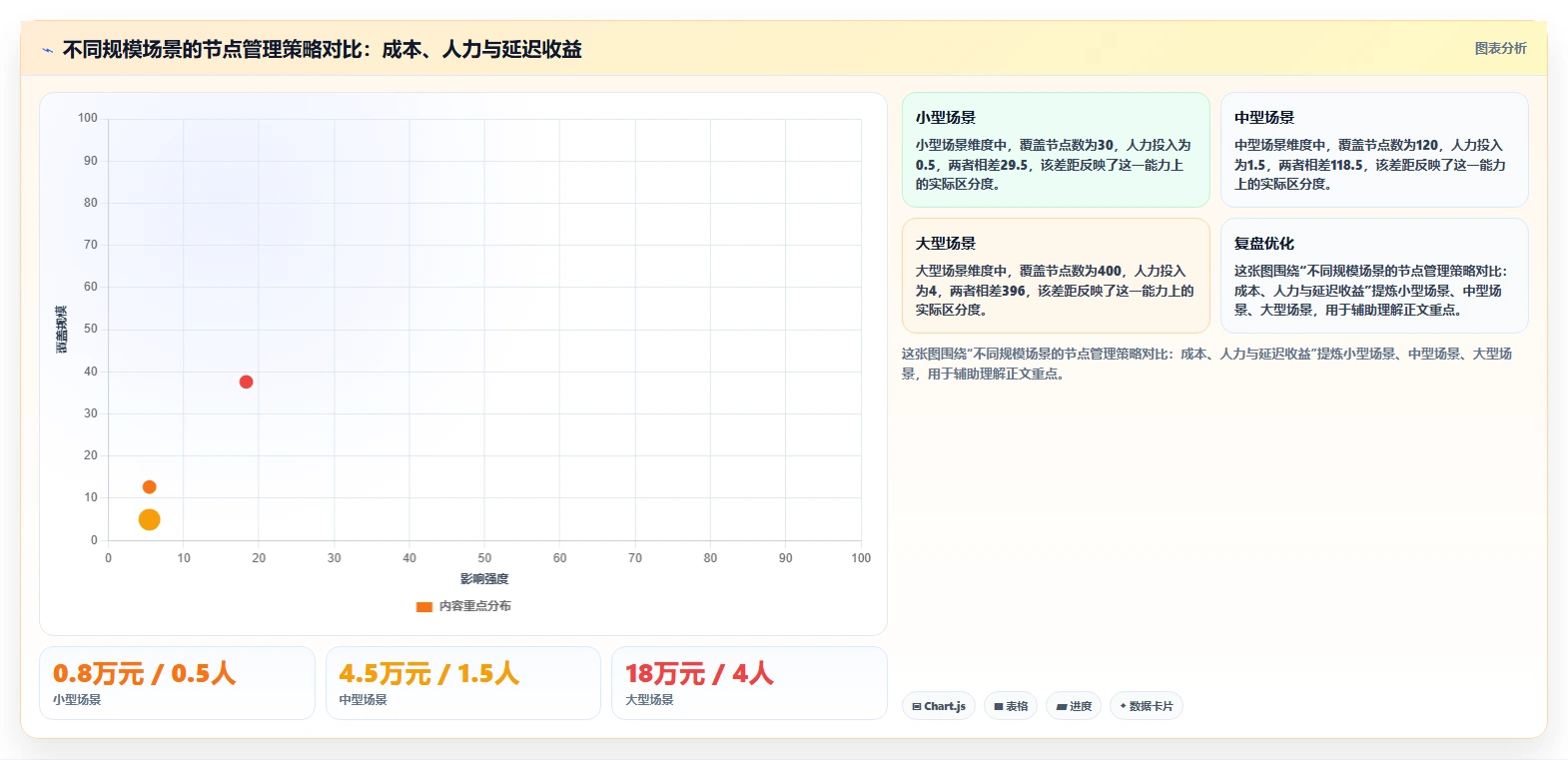This screenshot has height=760, width=1568.
Task: Click the 中型场景 card description mentioning 118.5
Action: click(x=1370, y=165)
